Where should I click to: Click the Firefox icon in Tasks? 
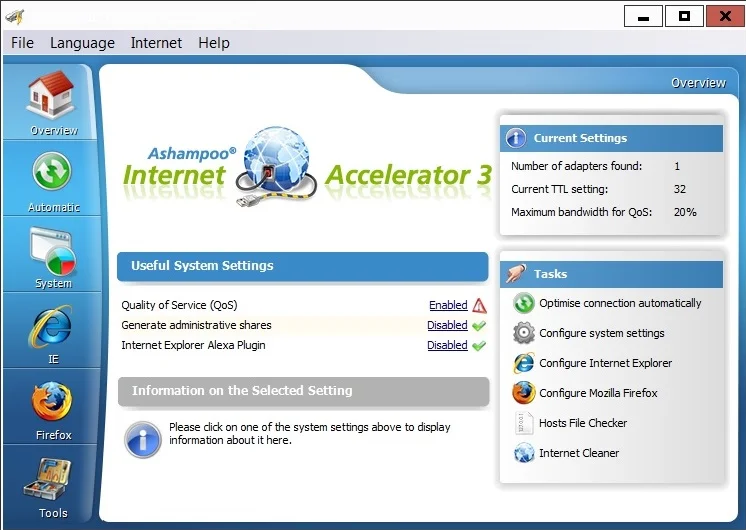(x=524, y=393)
